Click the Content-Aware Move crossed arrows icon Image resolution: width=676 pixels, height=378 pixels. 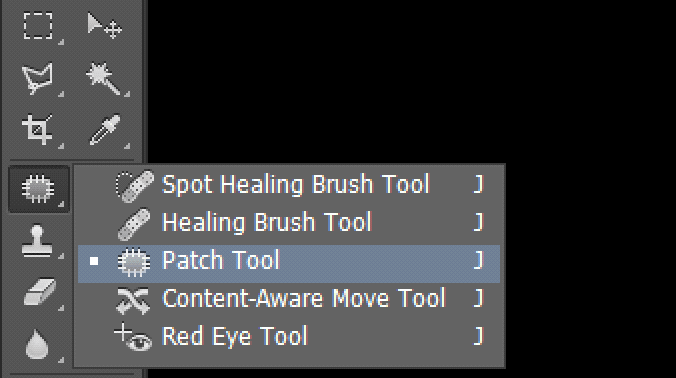point(133,300)
